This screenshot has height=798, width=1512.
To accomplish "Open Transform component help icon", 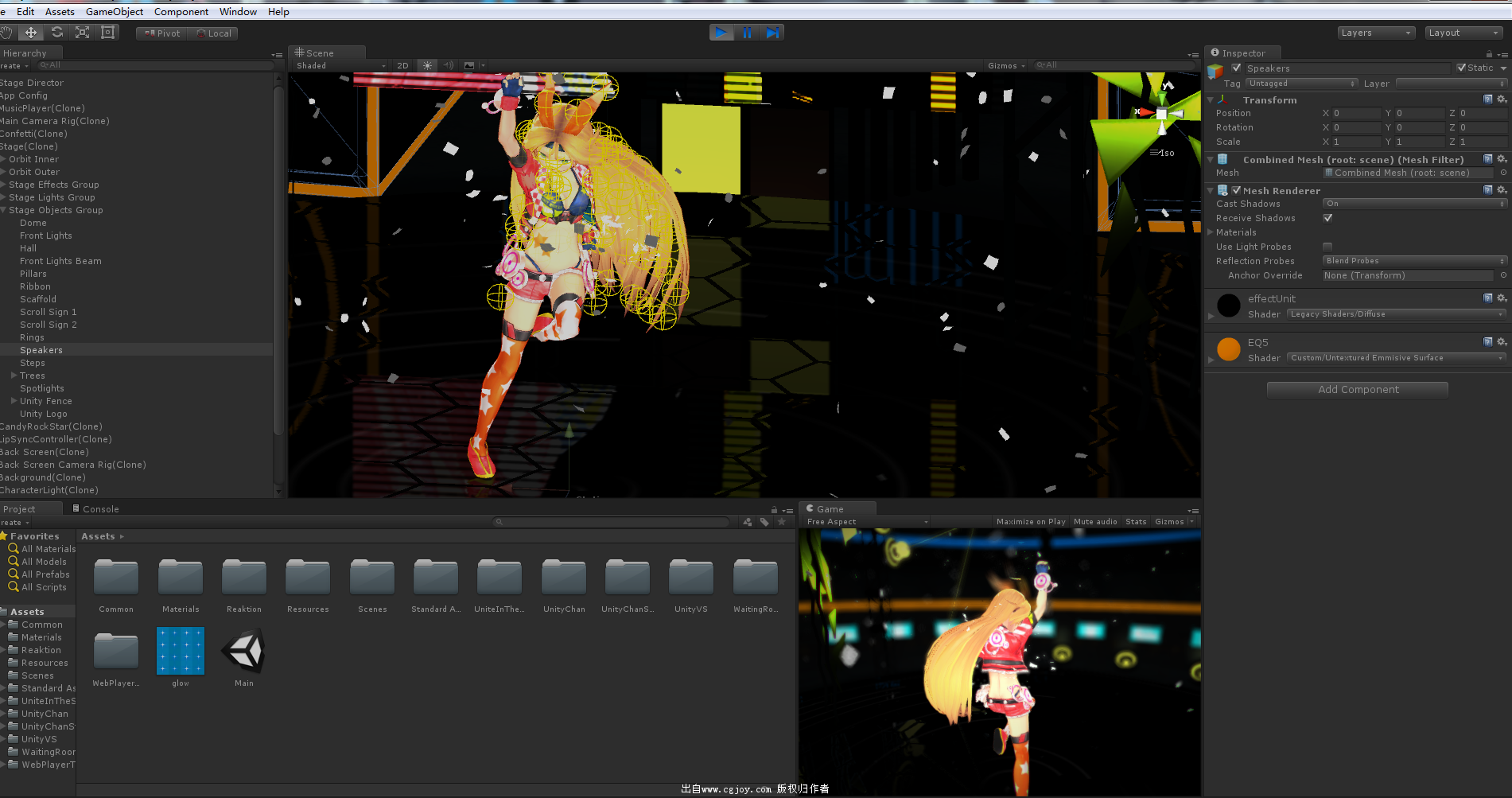I will [1487, 99].
